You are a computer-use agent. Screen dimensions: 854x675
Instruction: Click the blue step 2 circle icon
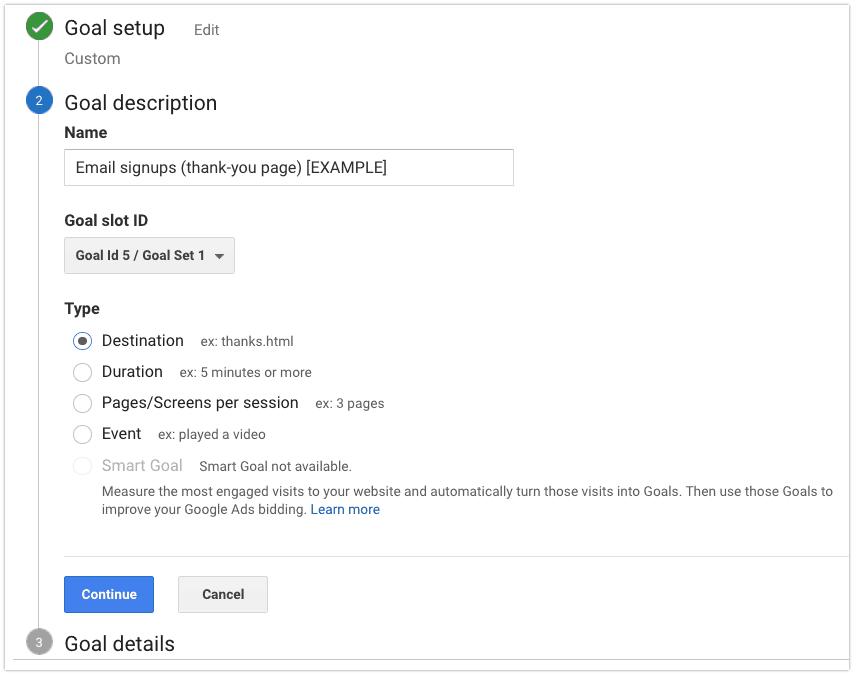point(39,100)
